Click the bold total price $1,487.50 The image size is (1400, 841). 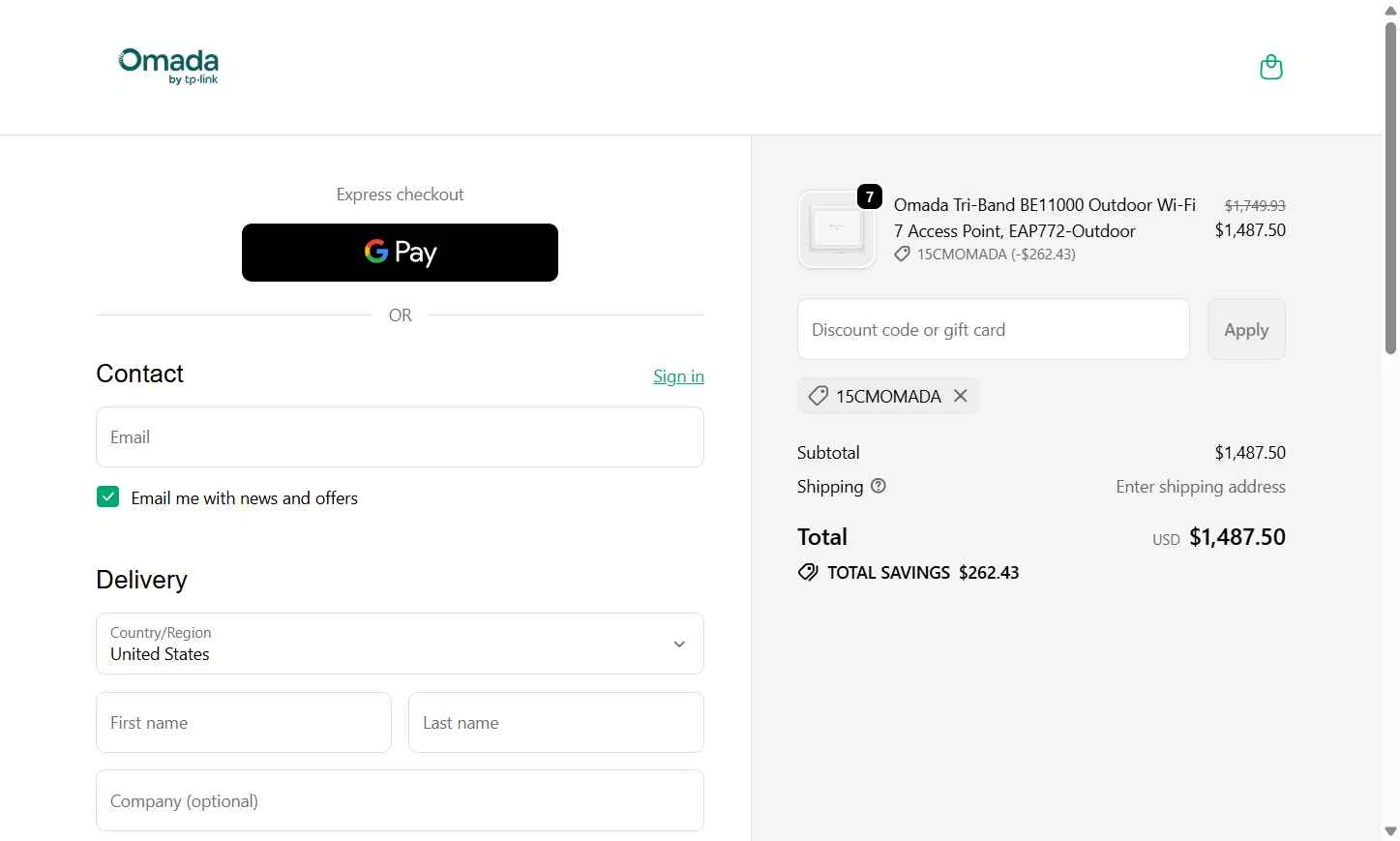click(x=1237, y=537)
